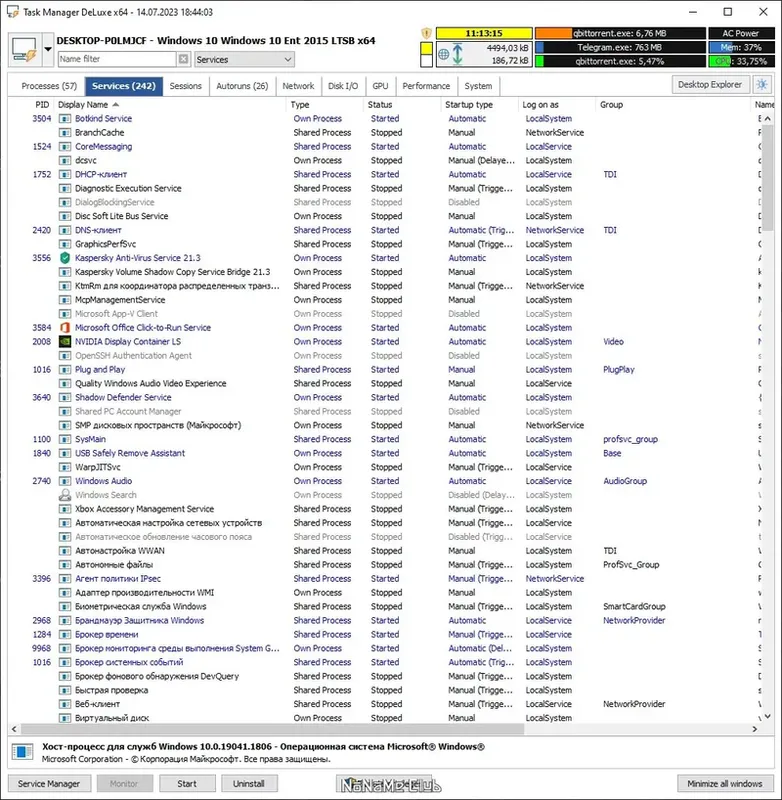
Task: Click the sun theme icon beside Desktop Explorer
Action: tap(762, 85)
